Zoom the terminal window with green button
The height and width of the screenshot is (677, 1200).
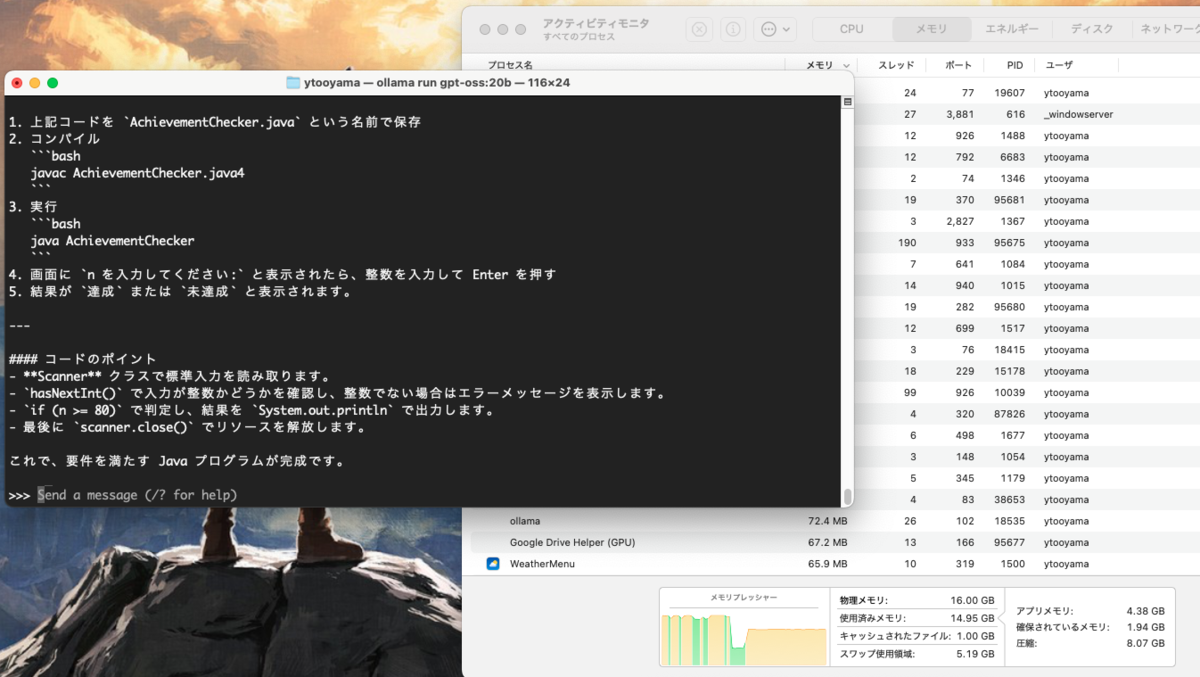[53, 82]
